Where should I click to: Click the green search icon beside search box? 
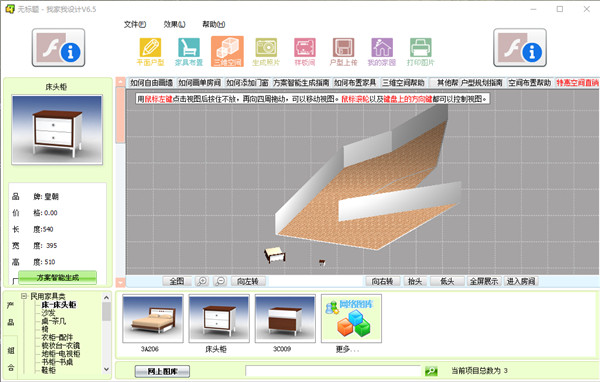click(x=431, y=371)
